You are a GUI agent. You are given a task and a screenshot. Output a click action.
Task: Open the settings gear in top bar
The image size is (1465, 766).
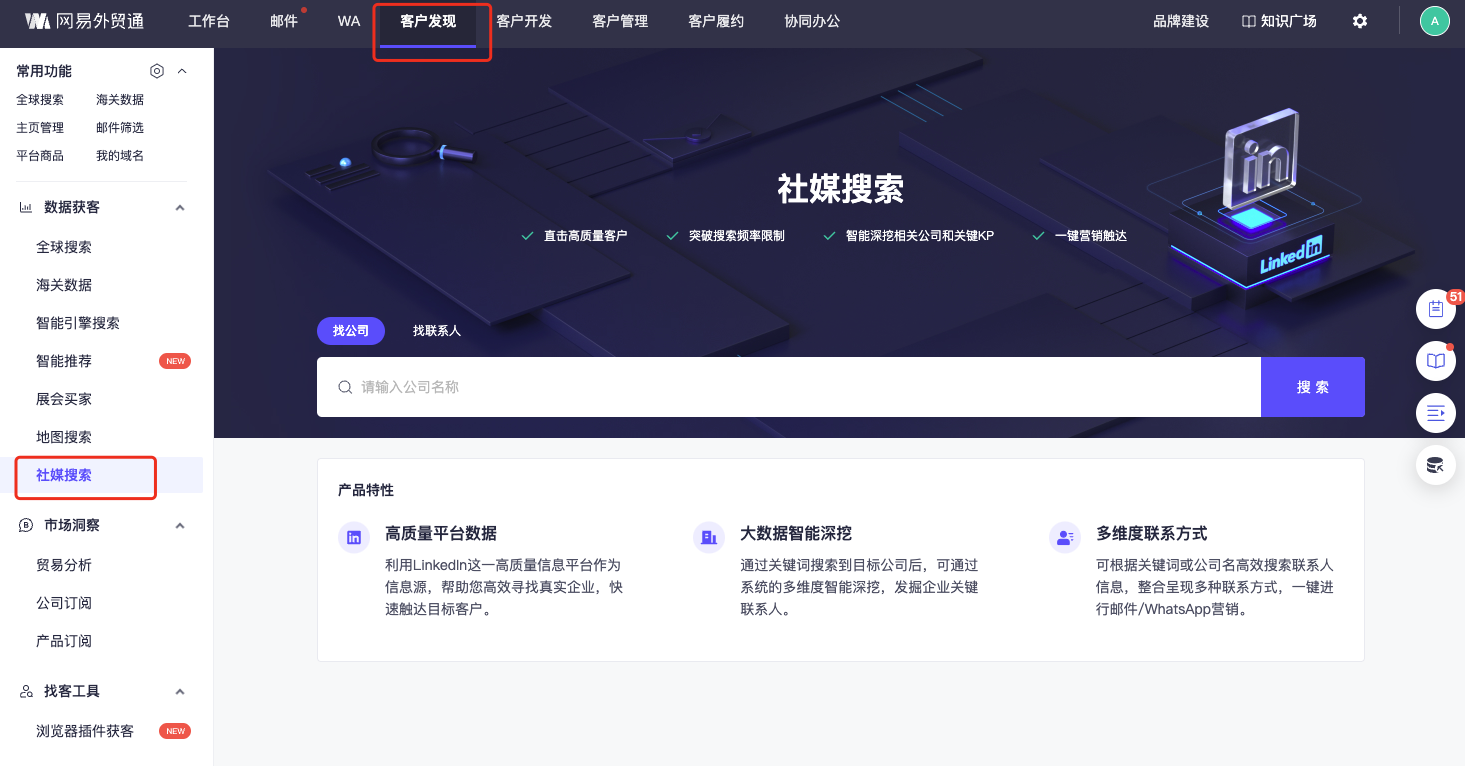1360,21
